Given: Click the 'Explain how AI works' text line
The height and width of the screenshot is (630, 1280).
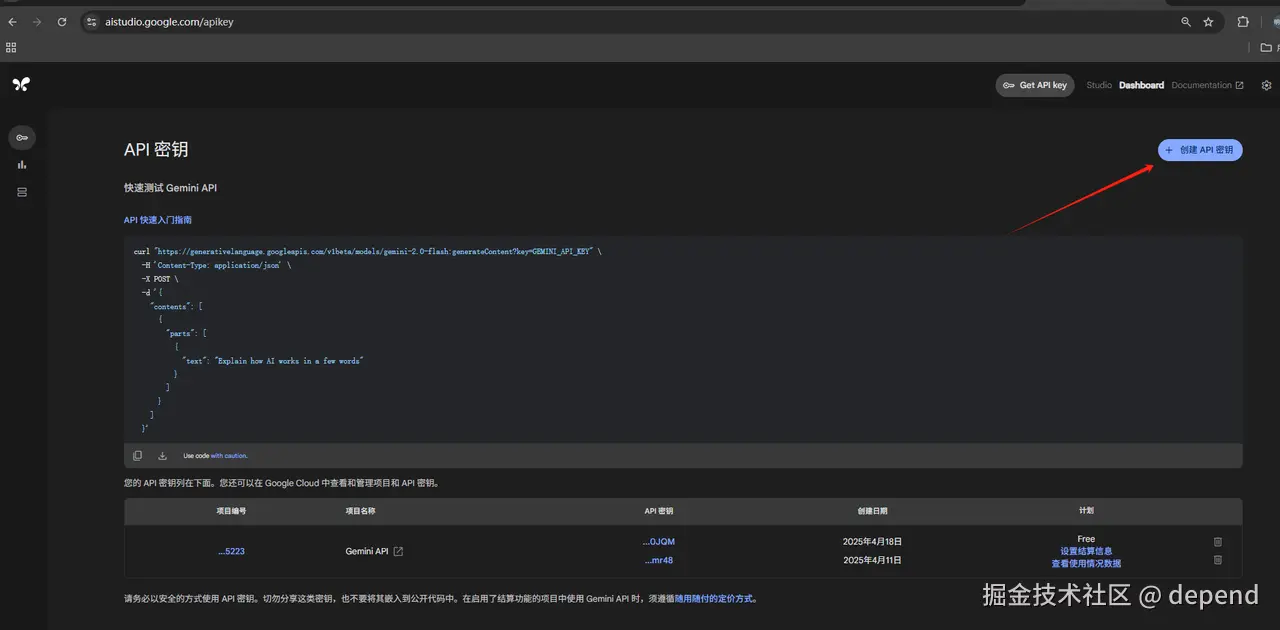Looking at the screenshot, I should coord(273,361).
